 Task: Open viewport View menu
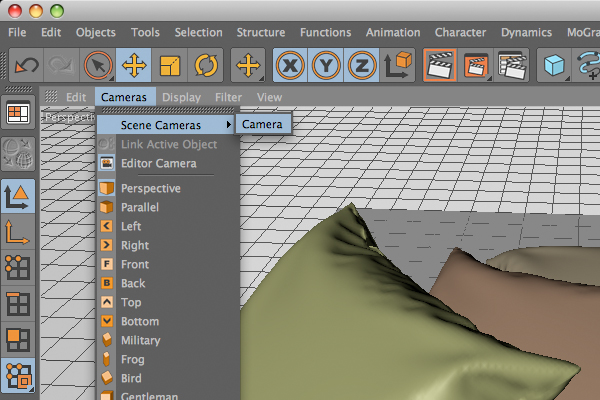click(269, 97)
